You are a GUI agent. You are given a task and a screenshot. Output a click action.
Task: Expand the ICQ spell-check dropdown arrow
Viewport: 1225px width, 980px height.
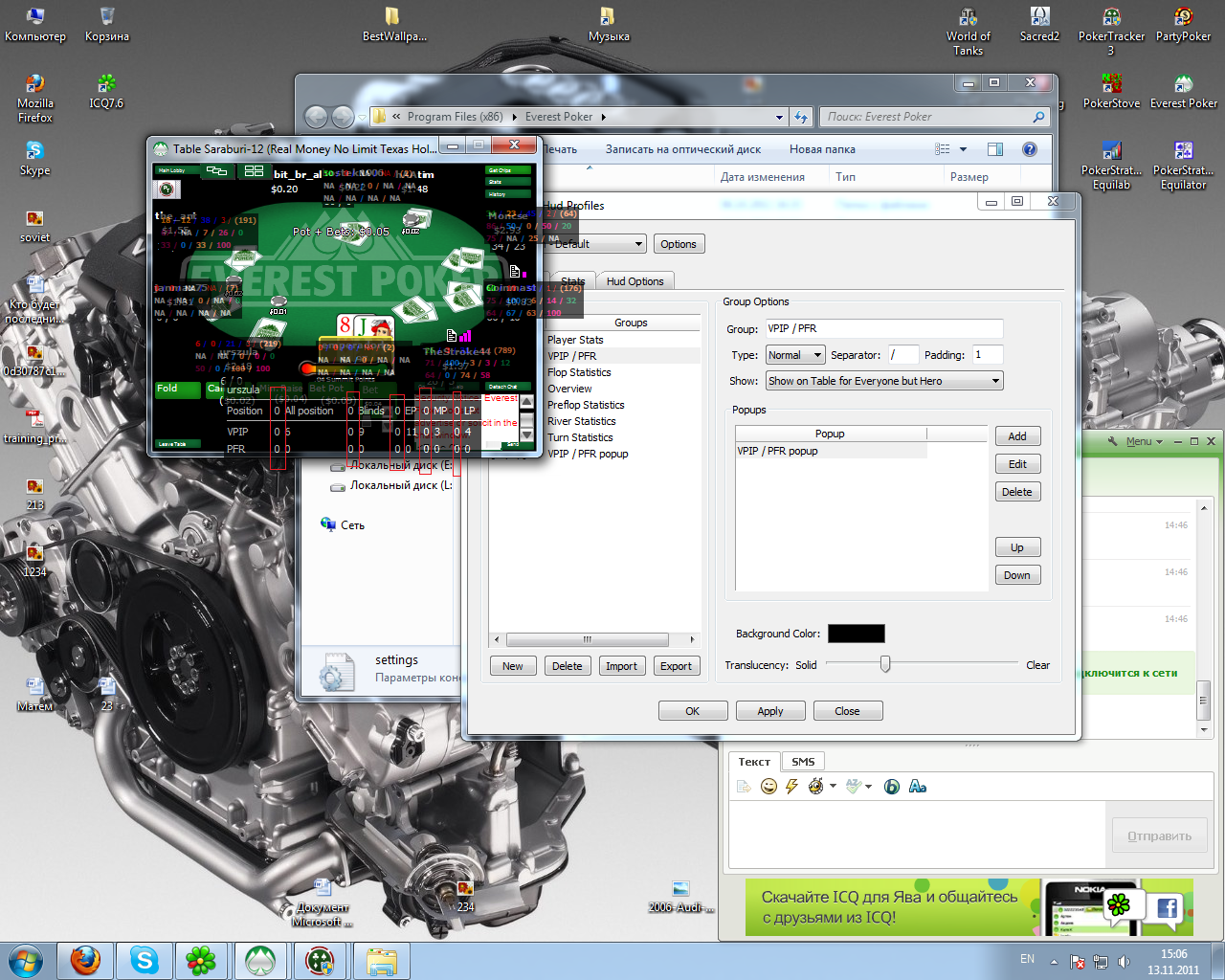[x=869, y=787]
